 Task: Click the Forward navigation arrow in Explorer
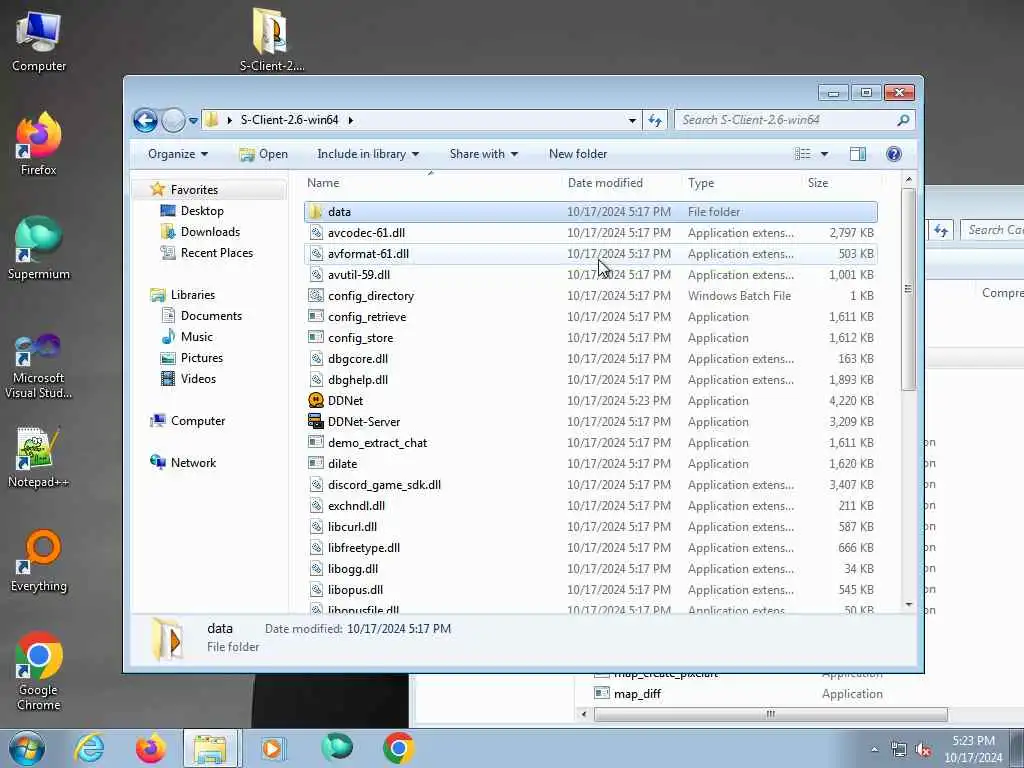click(173, 120)
